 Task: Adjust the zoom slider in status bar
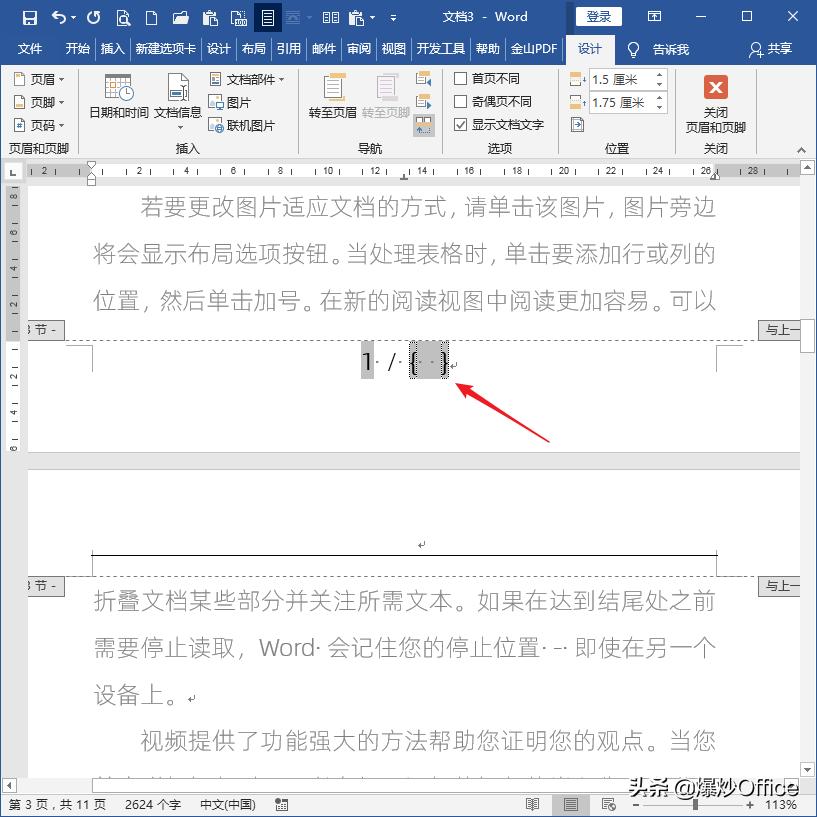coord(690,803)
